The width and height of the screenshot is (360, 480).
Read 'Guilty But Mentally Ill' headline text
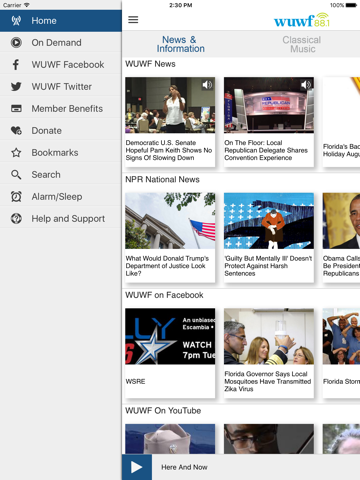point(268,266)
